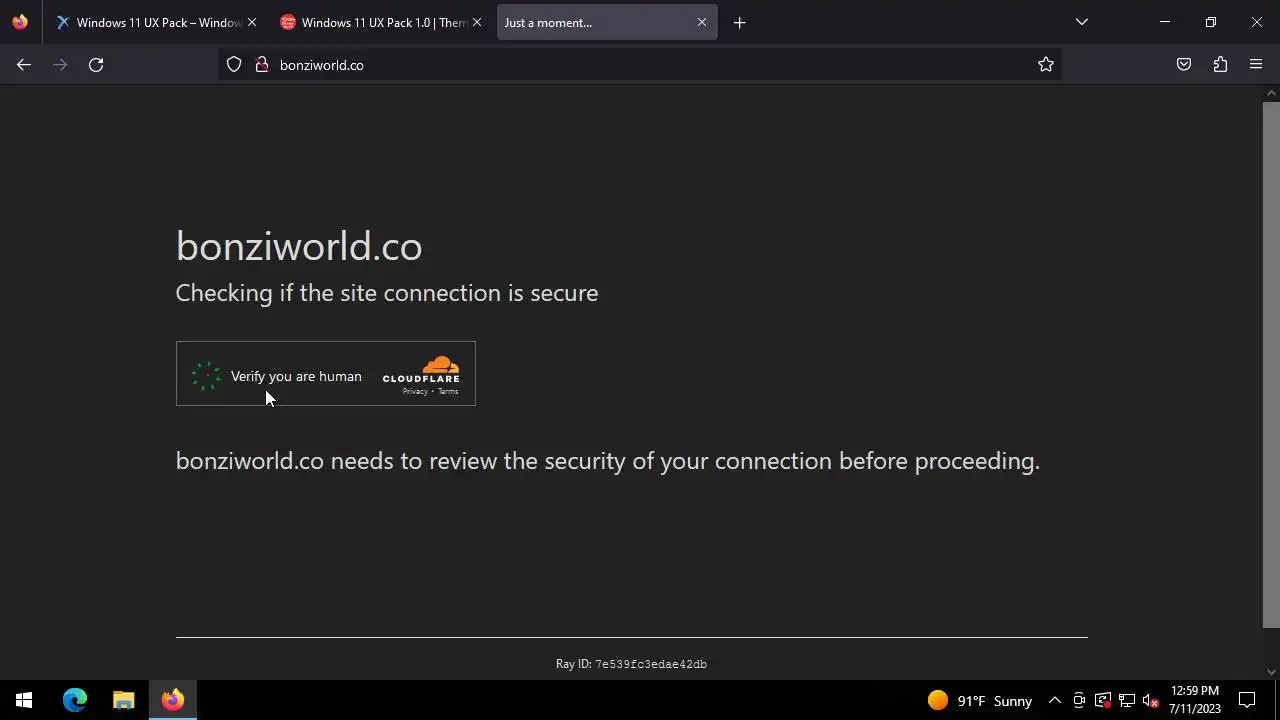Open the tracking protection shield icon

pyautogui.click(x=234, y=65)
